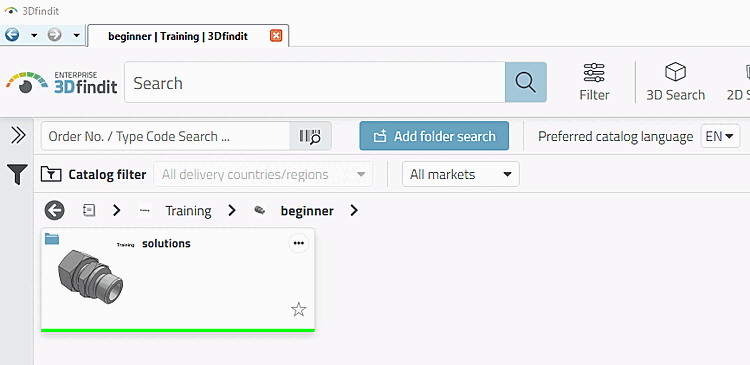This screenshot has width=750, height=365.
Task: Click the catalog root breadcrumb icon
Action: coord(89,210)
